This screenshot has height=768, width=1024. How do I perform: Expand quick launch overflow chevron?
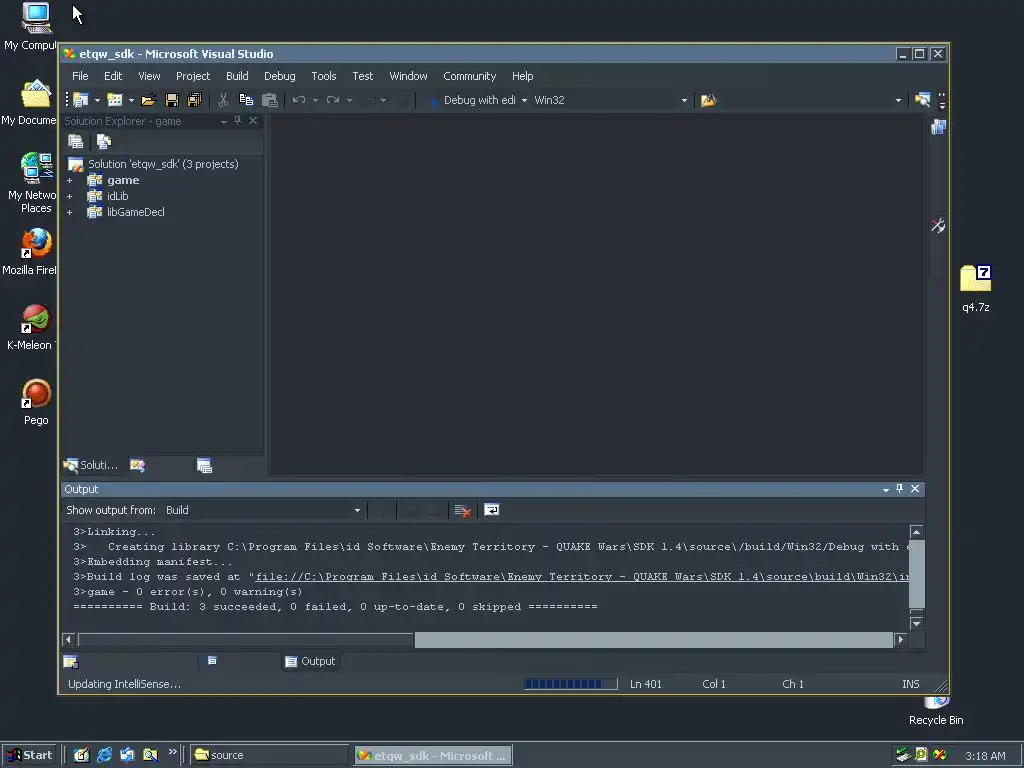coord(172,752)
